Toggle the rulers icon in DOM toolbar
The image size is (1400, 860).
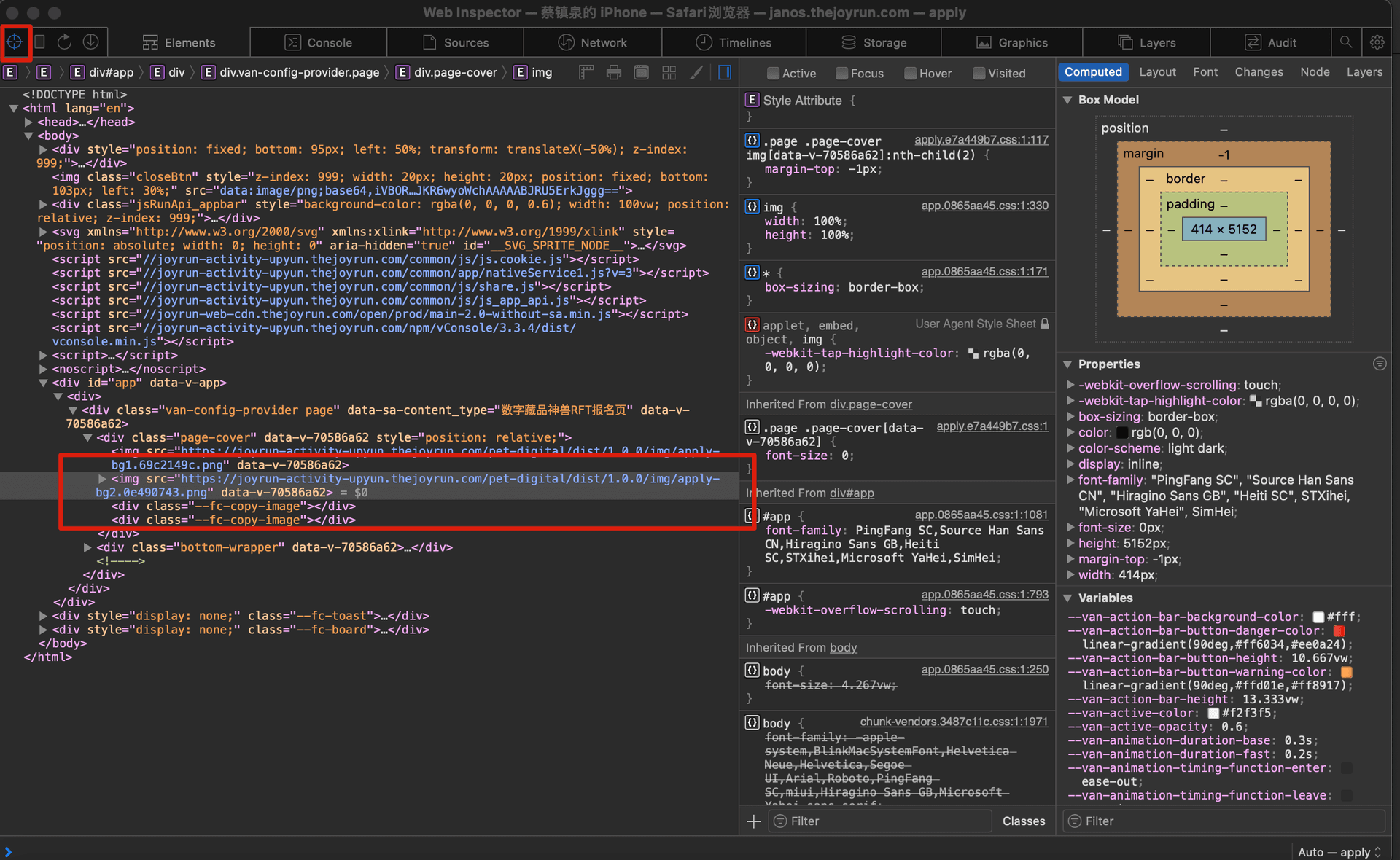[586, 72]
